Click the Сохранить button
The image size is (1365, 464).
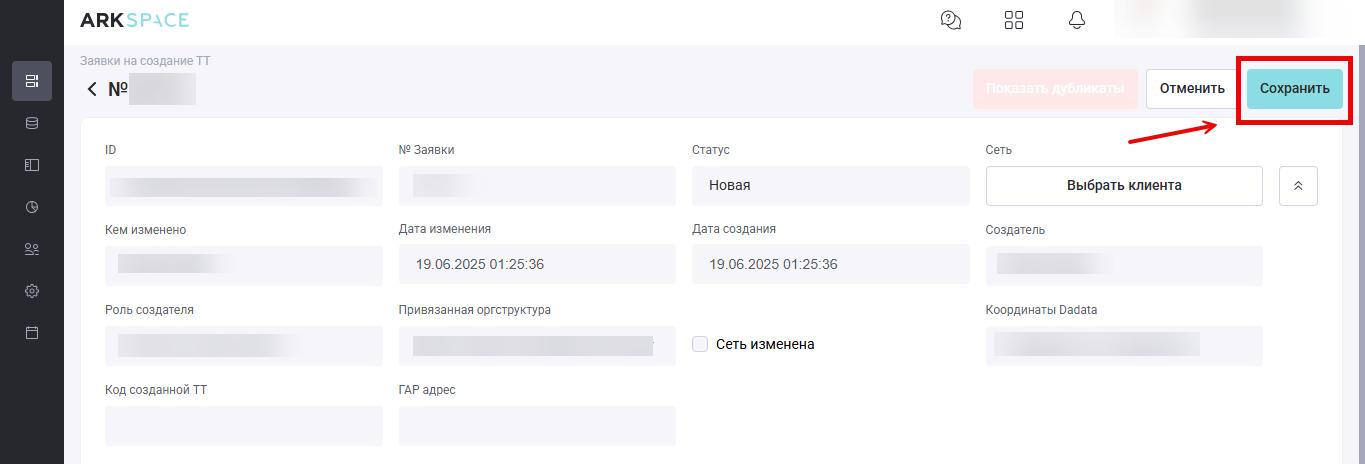[1295, 89]
